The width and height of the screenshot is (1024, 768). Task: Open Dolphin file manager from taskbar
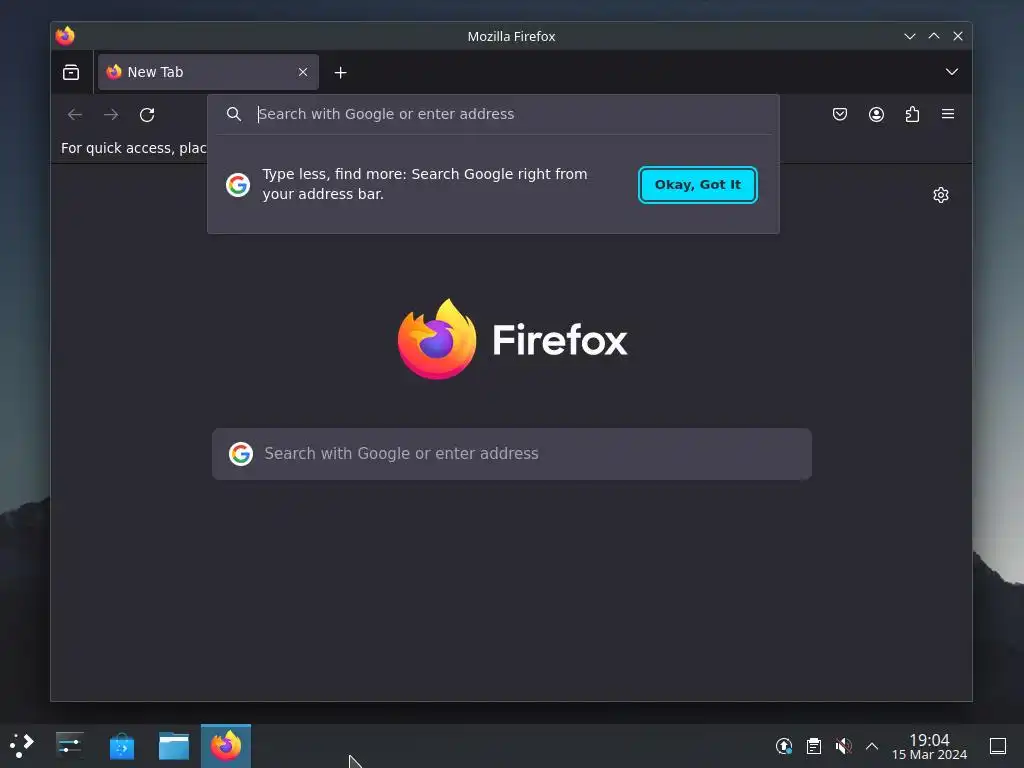click(174, 746)
